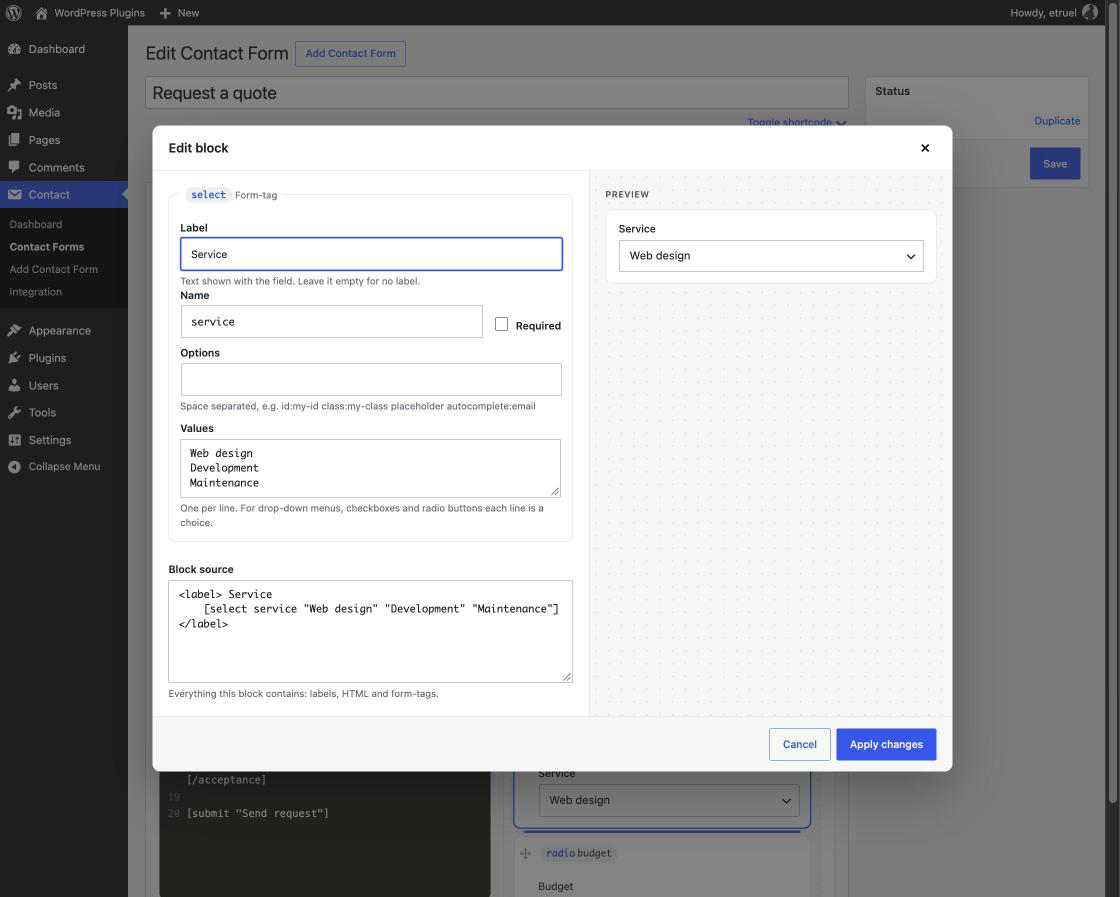Click the PREVIEW heading text

pyautogui.click(x=627, y=194)
